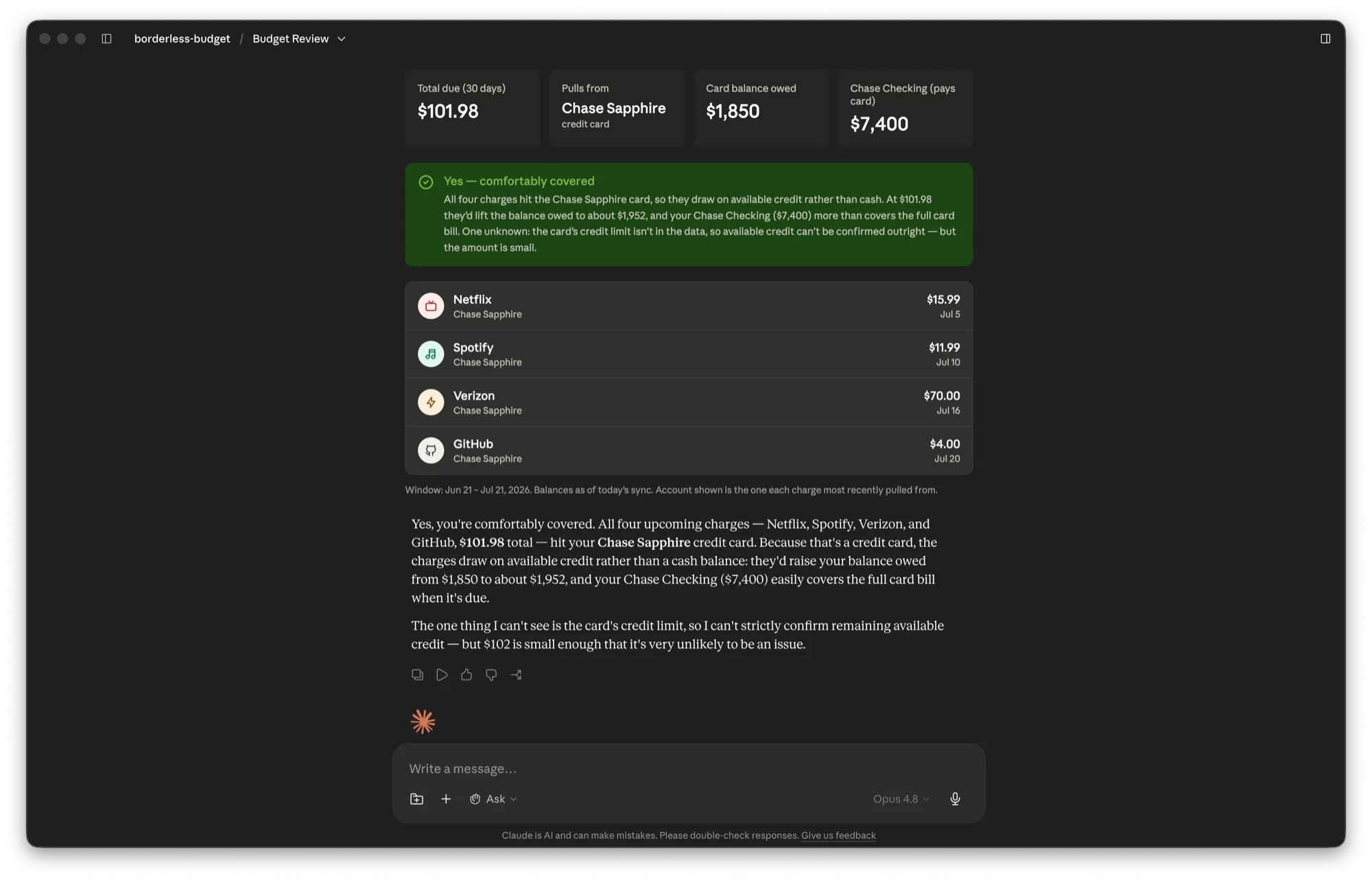Select the Netflix $15.99 charge row
The image size is (1372, 880).
[x=689, y=306]
